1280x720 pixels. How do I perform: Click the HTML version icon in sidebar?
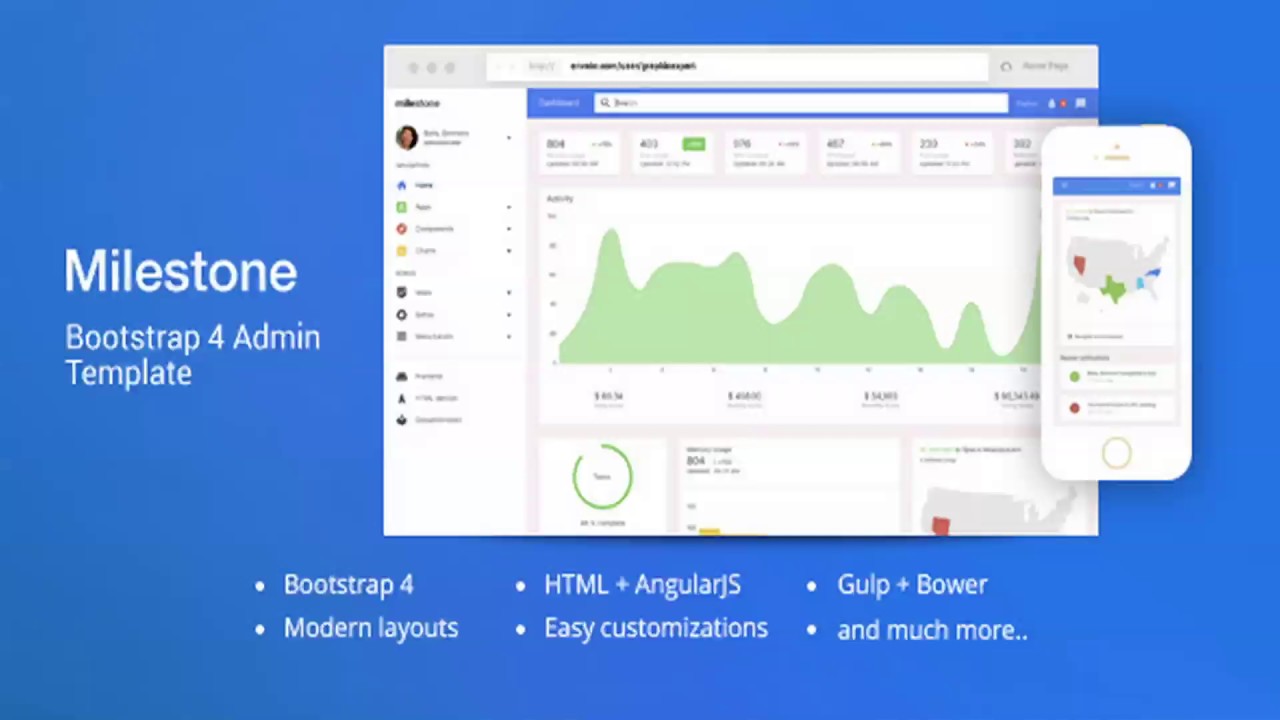[x=402, y=398]
